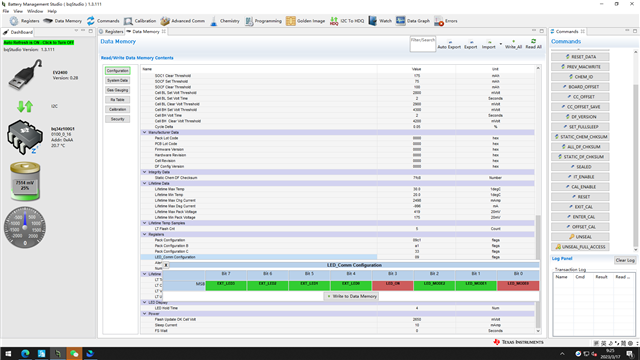
Task: Open the Advanced Comm tool
Action: (x=182, y=21)
